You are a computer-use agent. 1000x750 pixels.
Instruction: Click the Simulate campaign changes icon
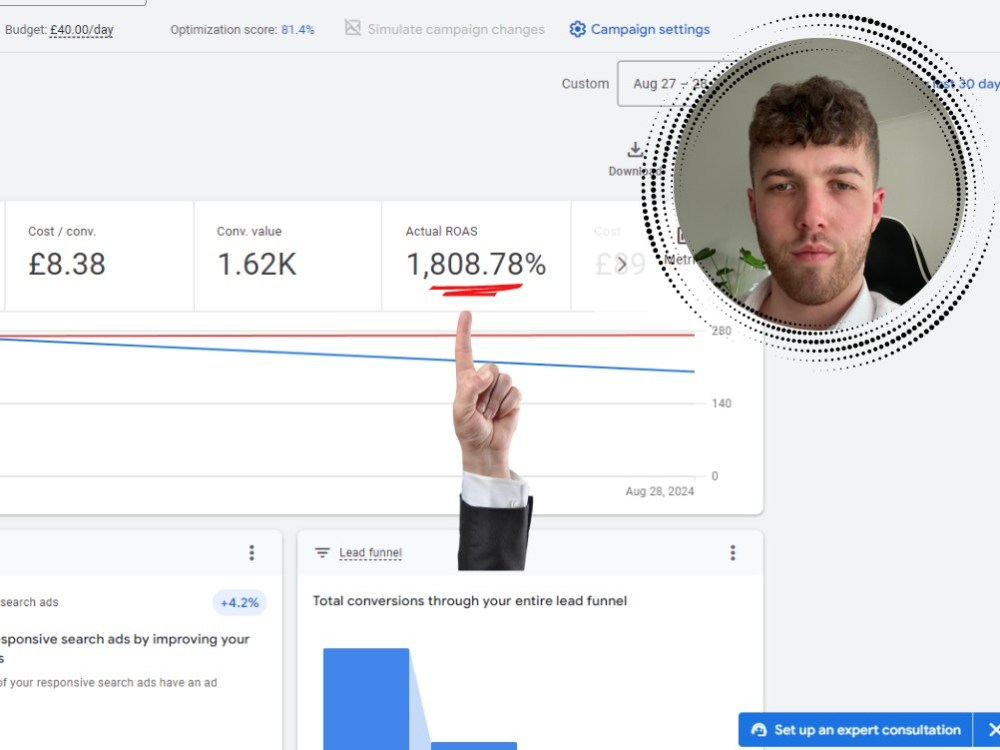click(353, 27)
